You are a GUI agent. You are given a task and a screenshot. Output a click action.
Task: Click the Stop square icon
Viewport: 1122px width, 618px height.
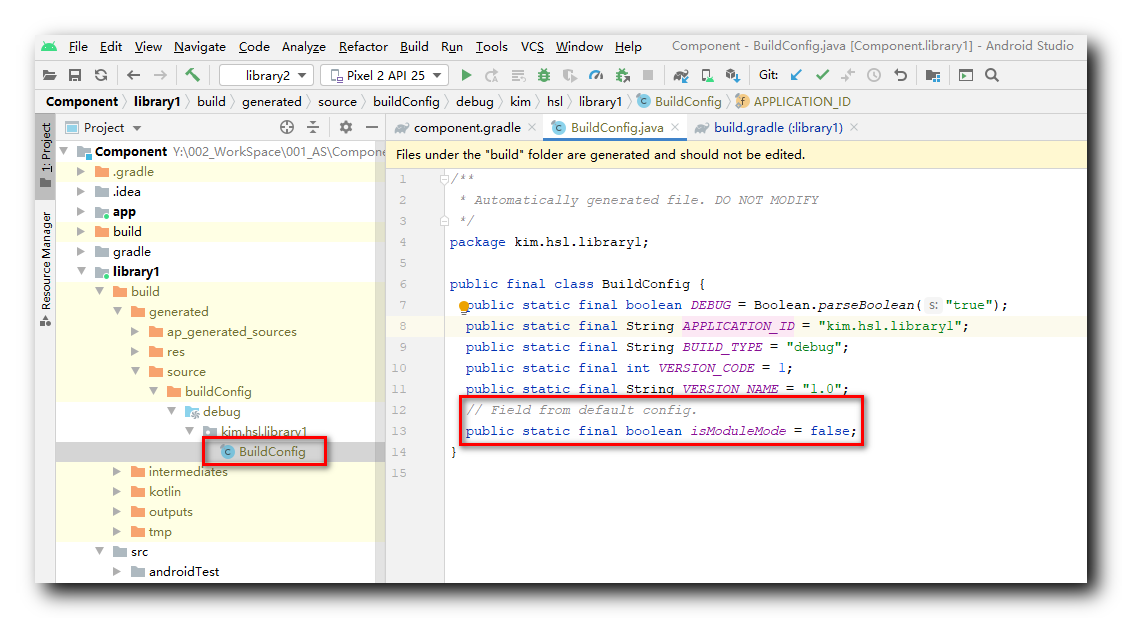click(x=648, y=75)
